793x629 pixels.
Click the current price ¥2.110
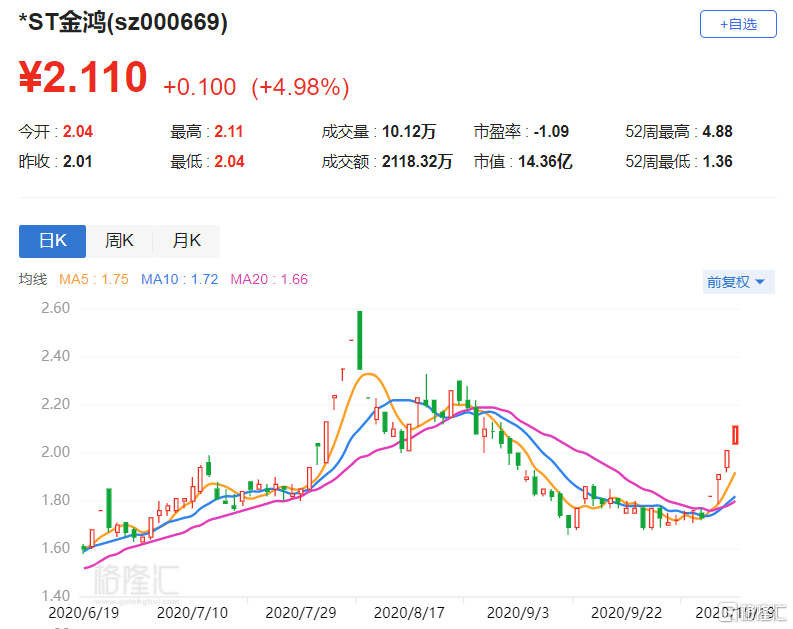pos(83,78)
